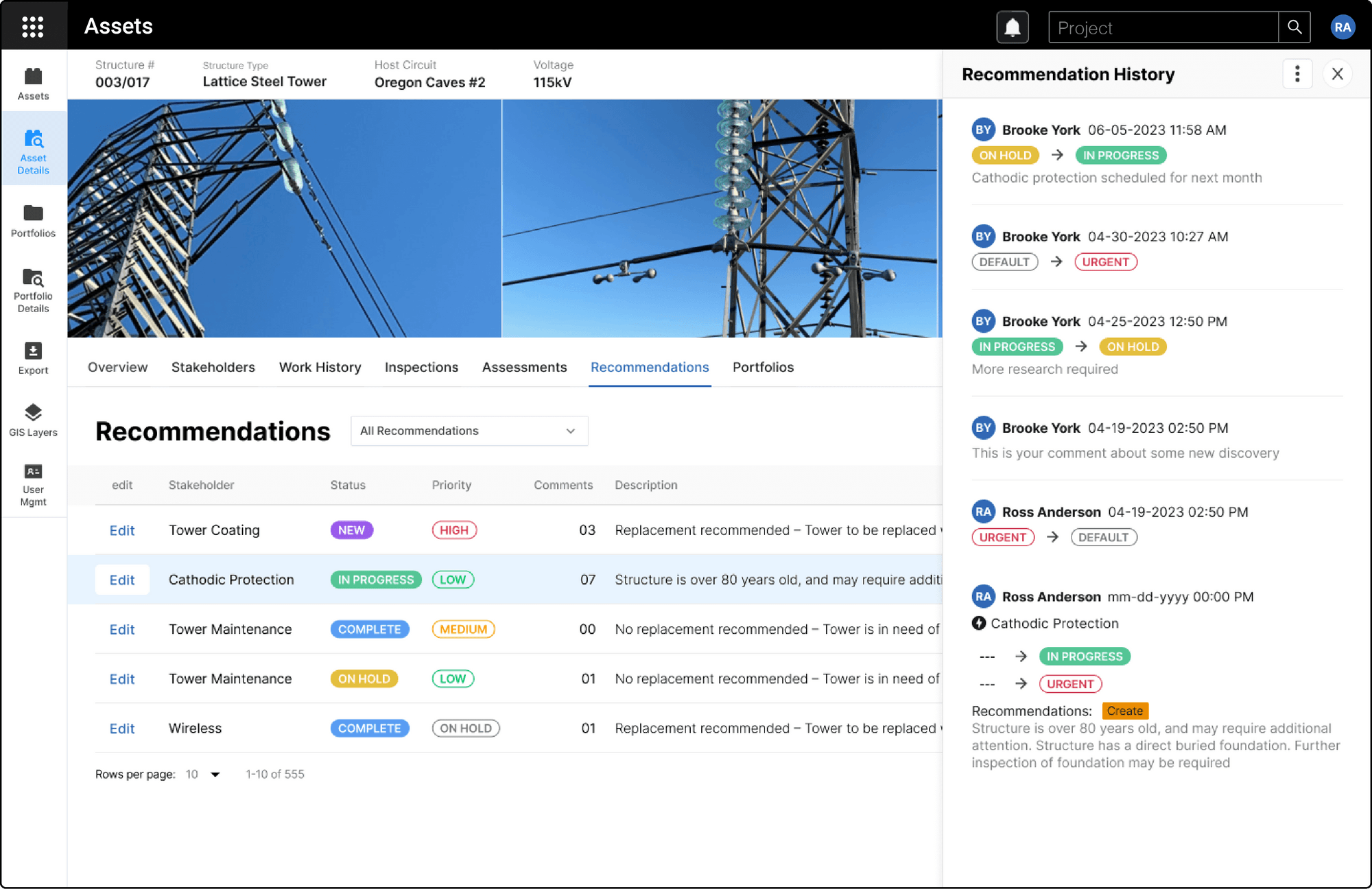The height and width of the screenshot is (889, 1372).
Task: Edit the Tower Coating recommendation
Action: point(122,530)
